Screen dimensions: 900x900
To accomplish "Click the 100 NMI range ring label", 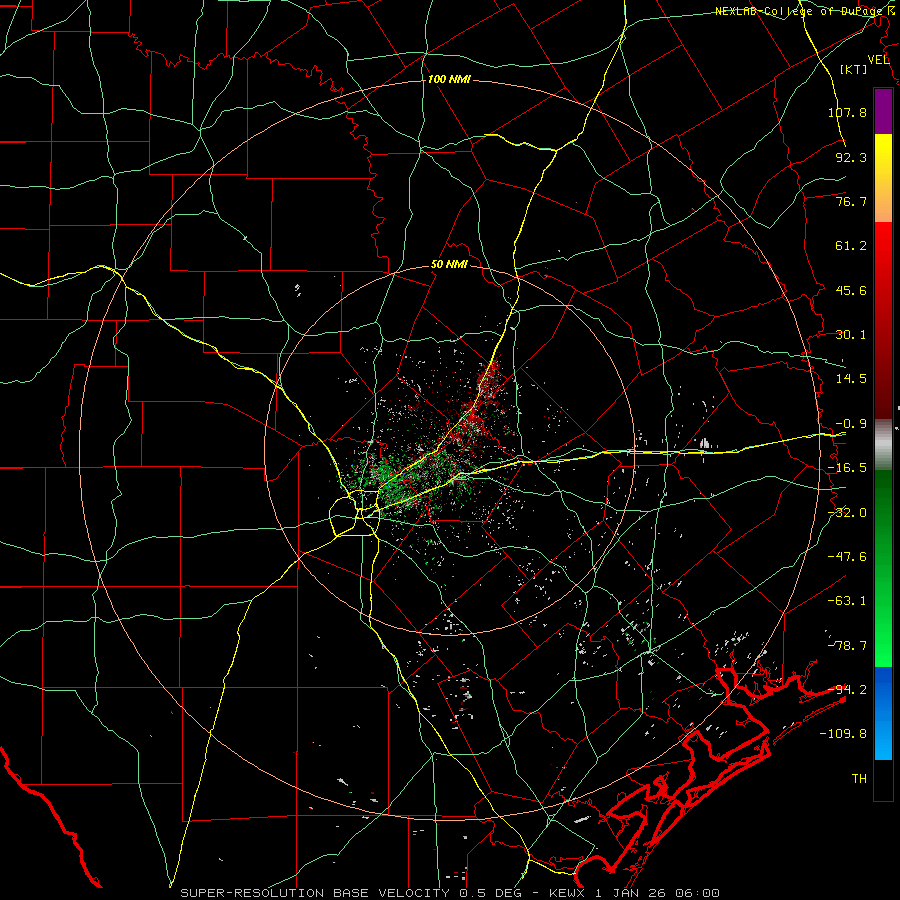I will tap(449, 79).
